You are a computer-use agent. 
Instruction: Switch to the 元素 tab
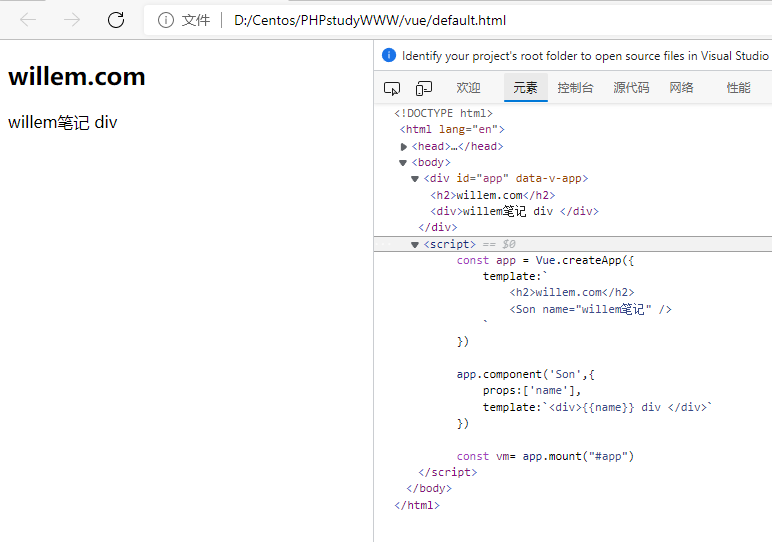coord(525,88)
